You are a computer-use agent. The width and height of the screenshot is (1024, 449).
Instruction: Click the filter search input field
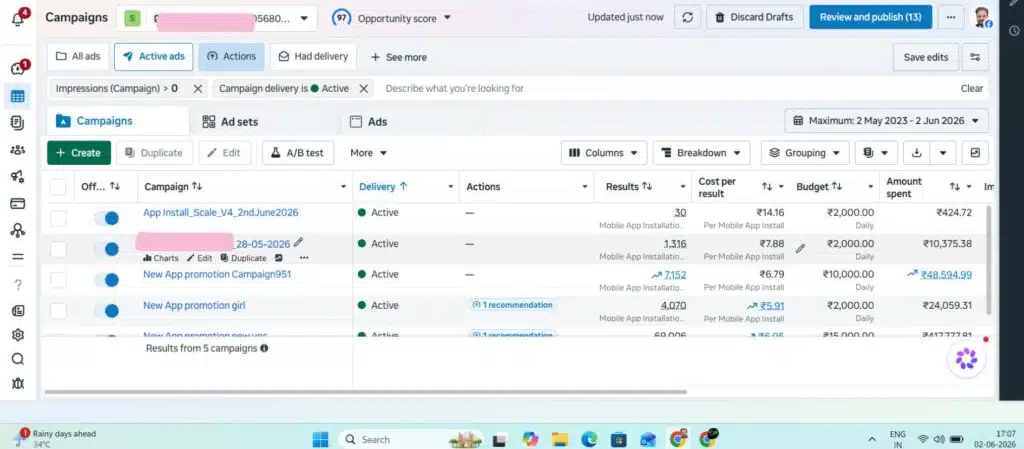667,88
